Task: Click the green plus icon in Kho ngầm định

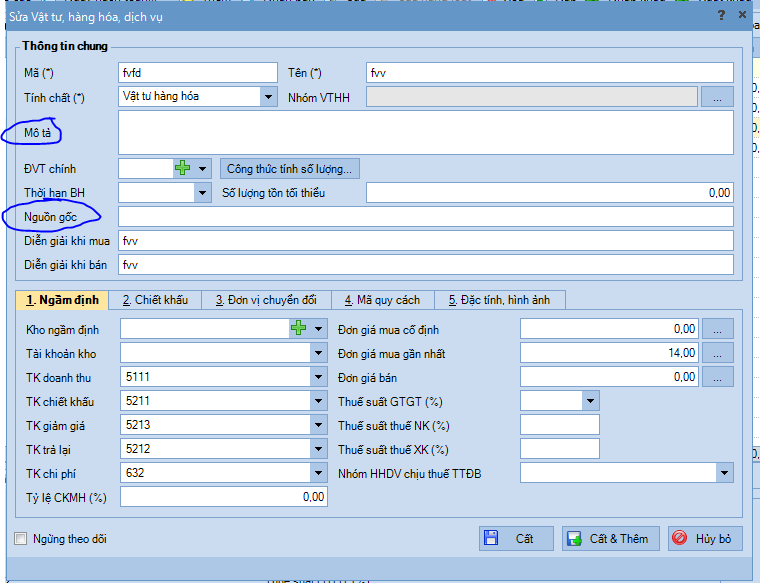Action: (299, 328)
